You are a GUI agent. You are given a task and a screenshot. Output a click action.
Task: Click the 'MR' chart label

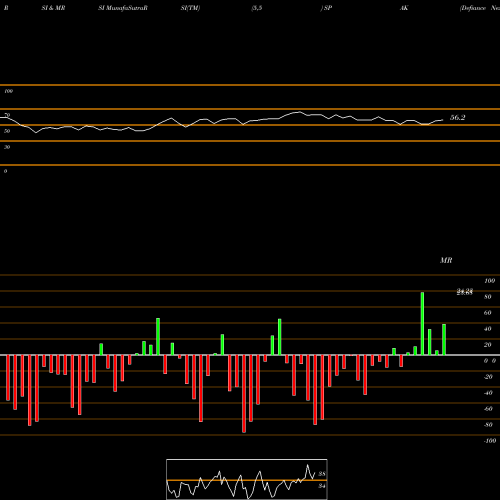click(x=446, y=260)
